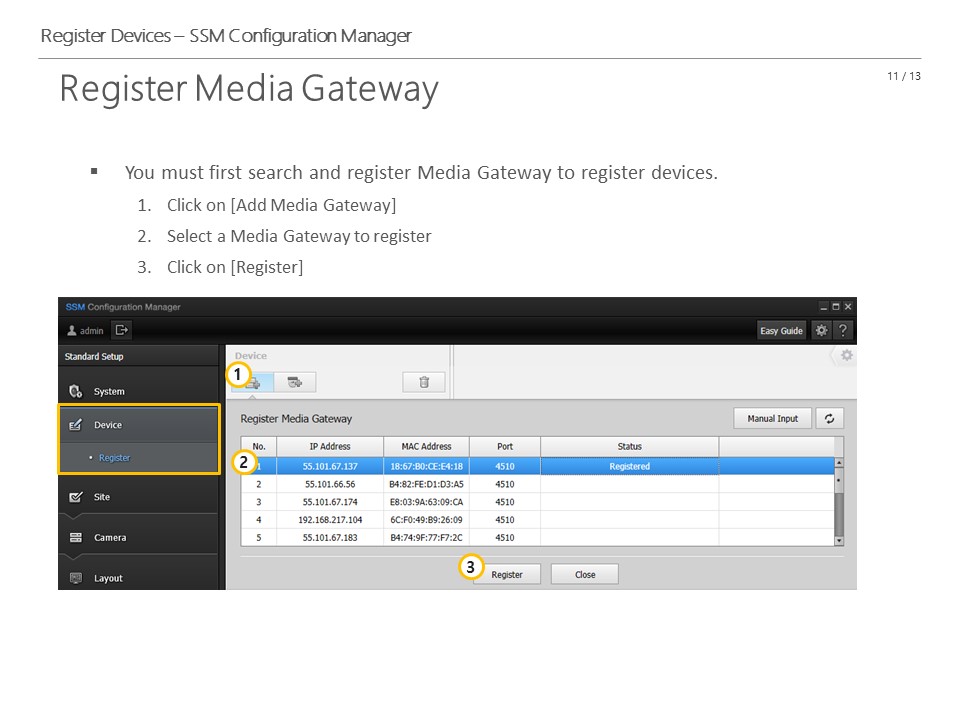Select the row with IP 55.101.66.56

pyautogui.click(x=538, y=484)
